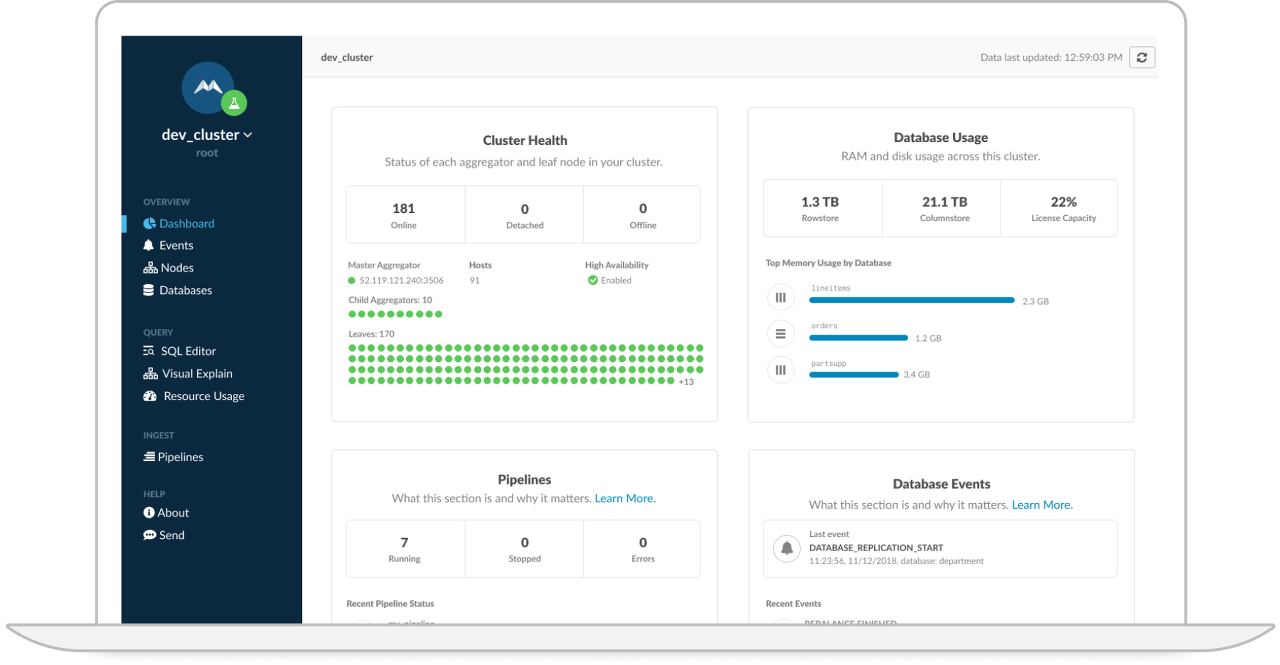Click the partsupp memory usage bar
1280x665 pixels.
pos(854,375)
